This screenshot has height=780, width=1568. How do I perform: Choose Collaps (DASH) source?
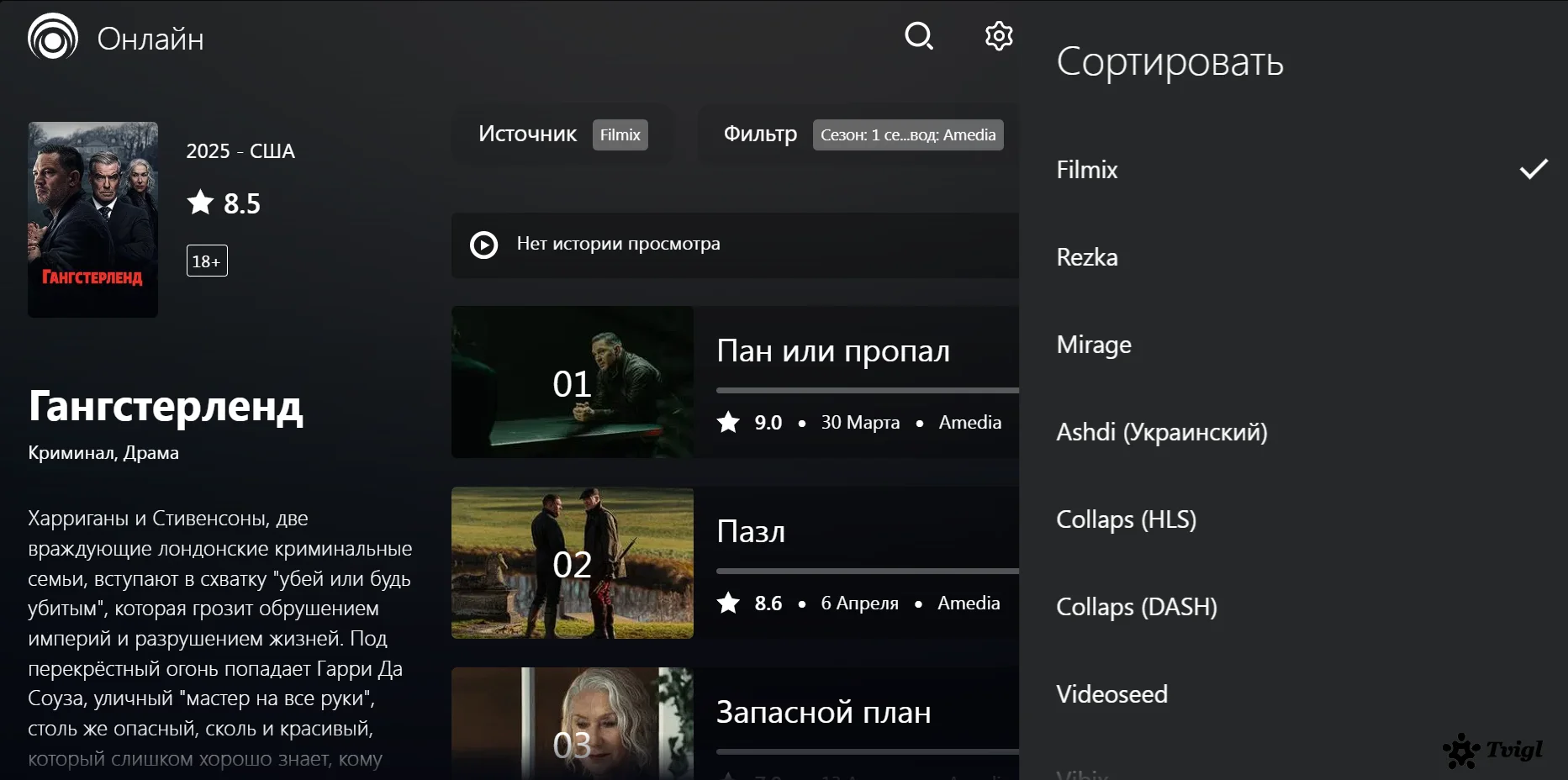(1293, 607)
